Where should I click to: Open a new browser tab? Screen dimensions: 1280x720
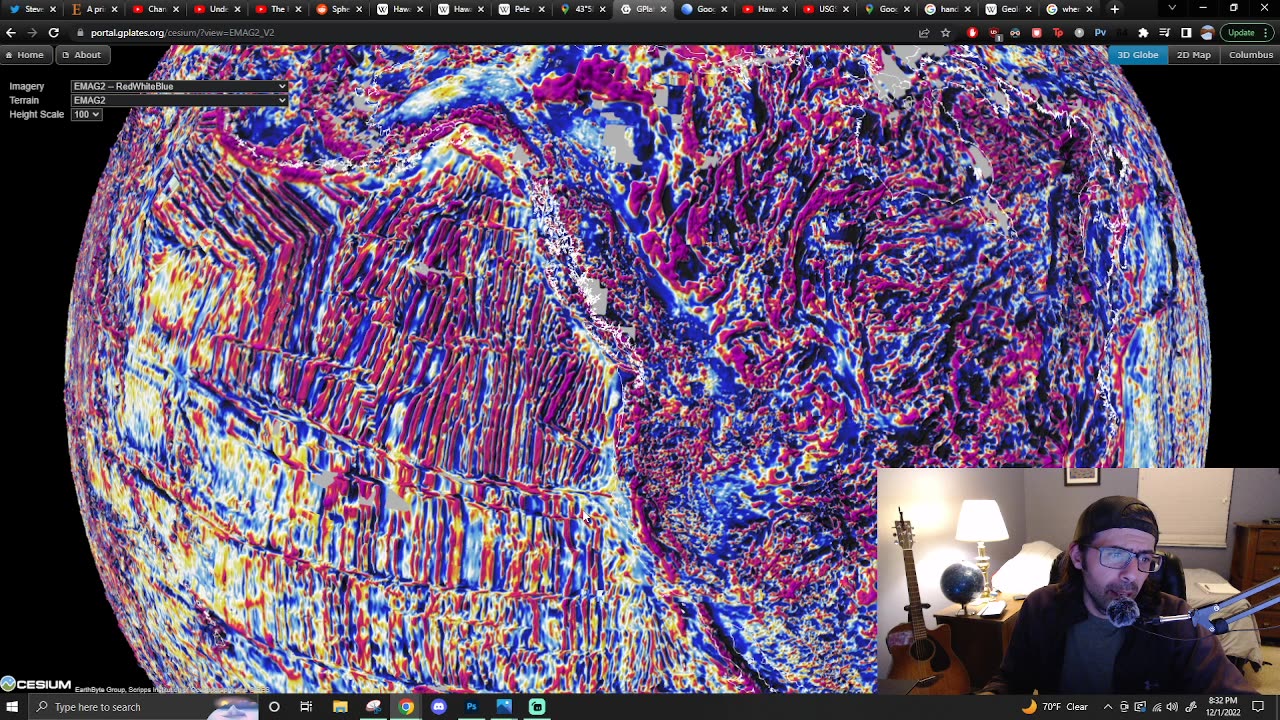pyautogui.click(x=1114, y=9)
